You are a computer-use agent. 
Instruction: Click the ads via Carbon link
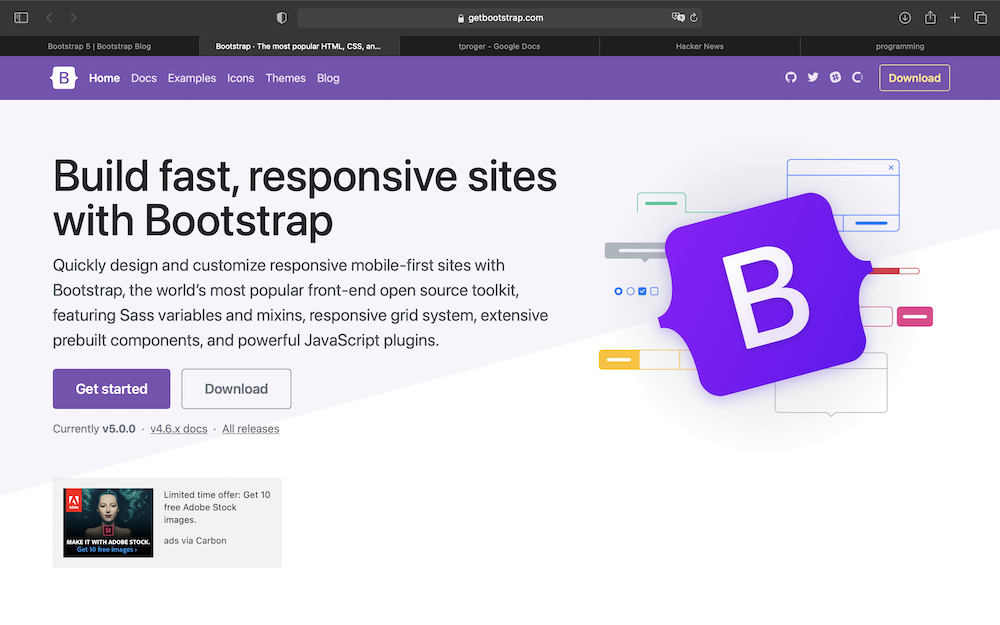point(195,540)
